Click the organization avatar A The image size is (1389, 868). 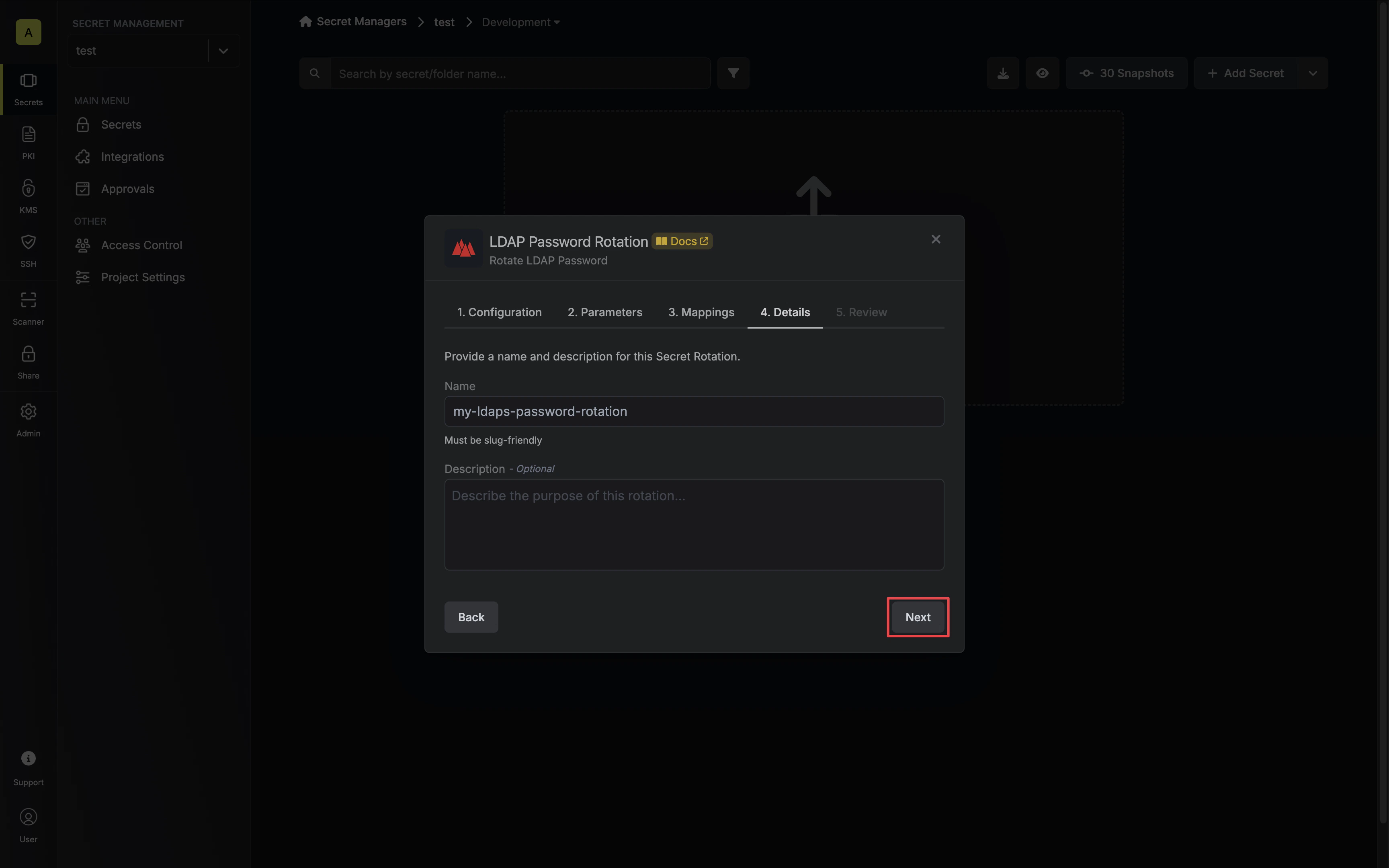point(28,32)
